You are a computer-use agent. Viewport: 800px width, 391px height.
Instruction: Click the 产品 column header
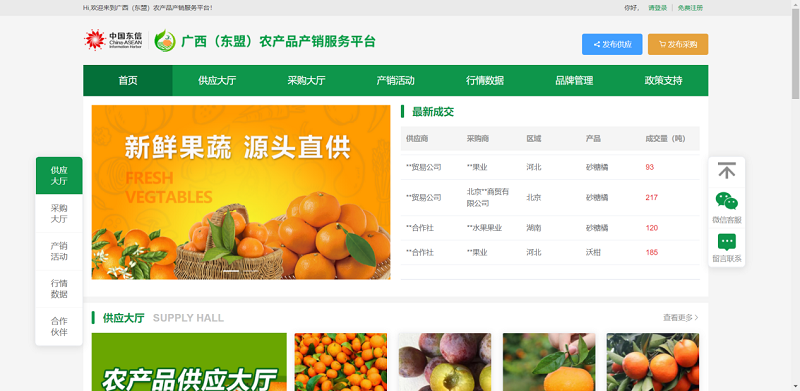[x=593, y=139]
